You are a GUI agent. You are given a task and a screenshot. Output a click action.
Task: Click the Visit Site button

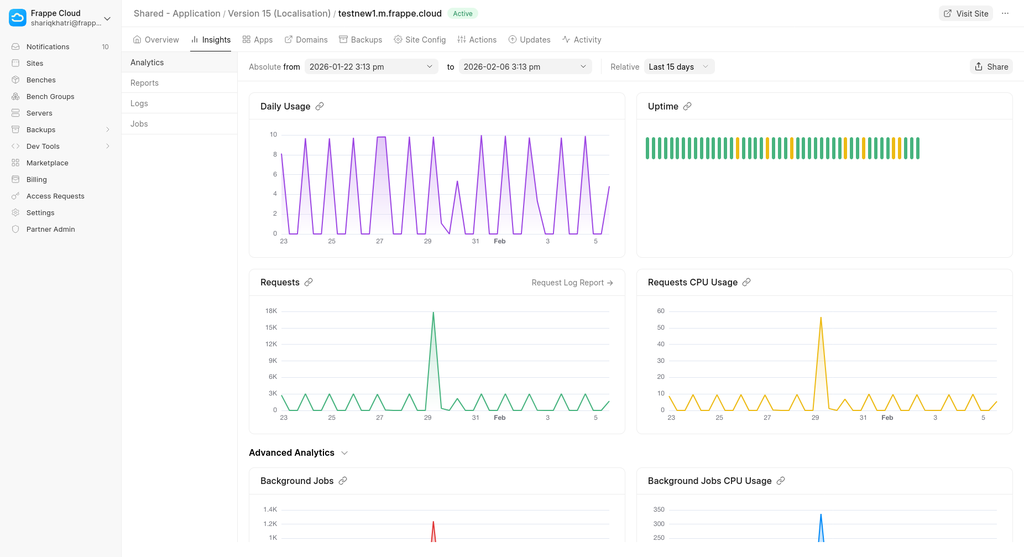(x=965, y=14)
